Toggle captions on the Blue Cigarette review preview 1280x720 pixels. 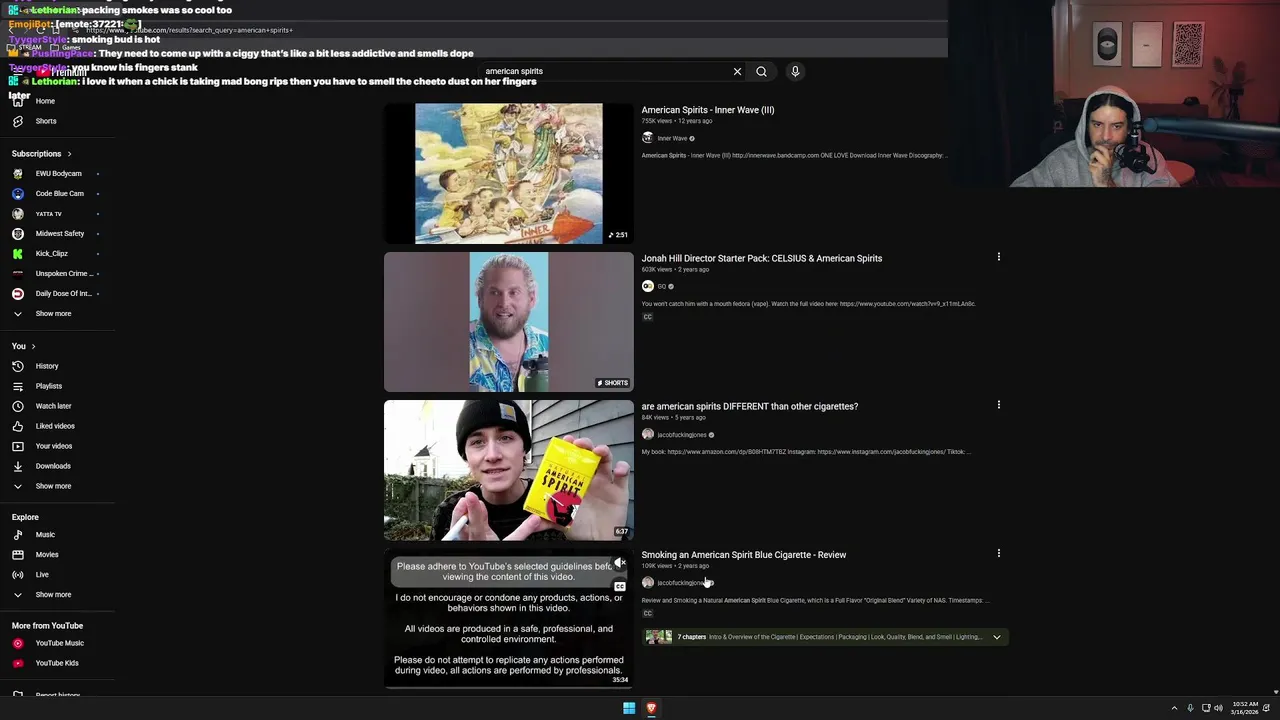(x=620, y=586)
